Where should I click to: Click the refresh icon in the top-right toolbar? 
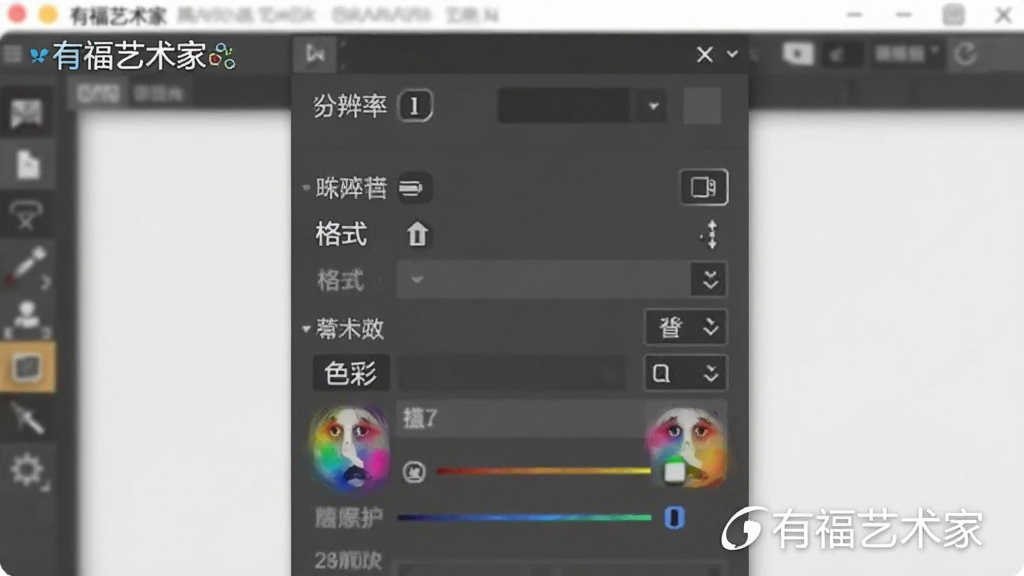(965, 54)
